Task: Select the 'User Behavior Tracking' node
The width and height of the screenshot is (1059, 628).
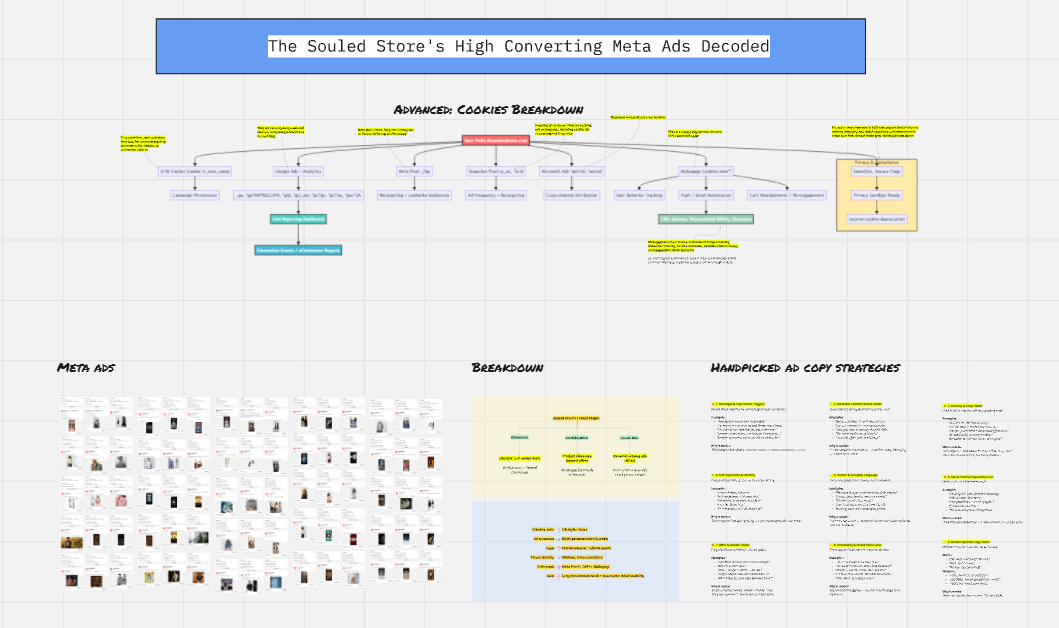Action: pyautogui.click(x=638, y=195)
